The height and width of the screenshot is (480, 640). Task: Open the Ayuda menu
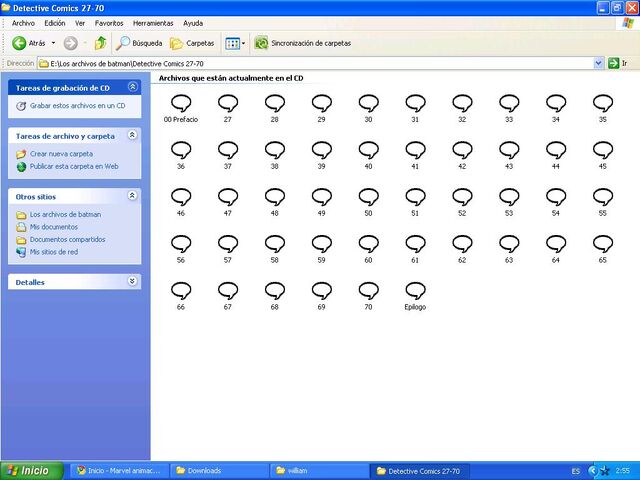point(193,23)
